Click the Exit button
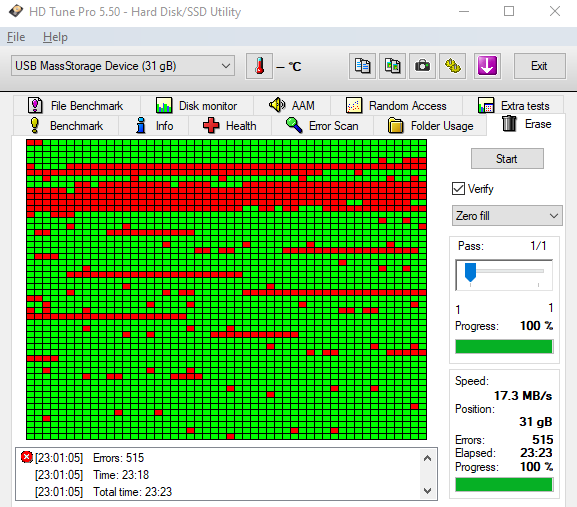 click(539, 66)
